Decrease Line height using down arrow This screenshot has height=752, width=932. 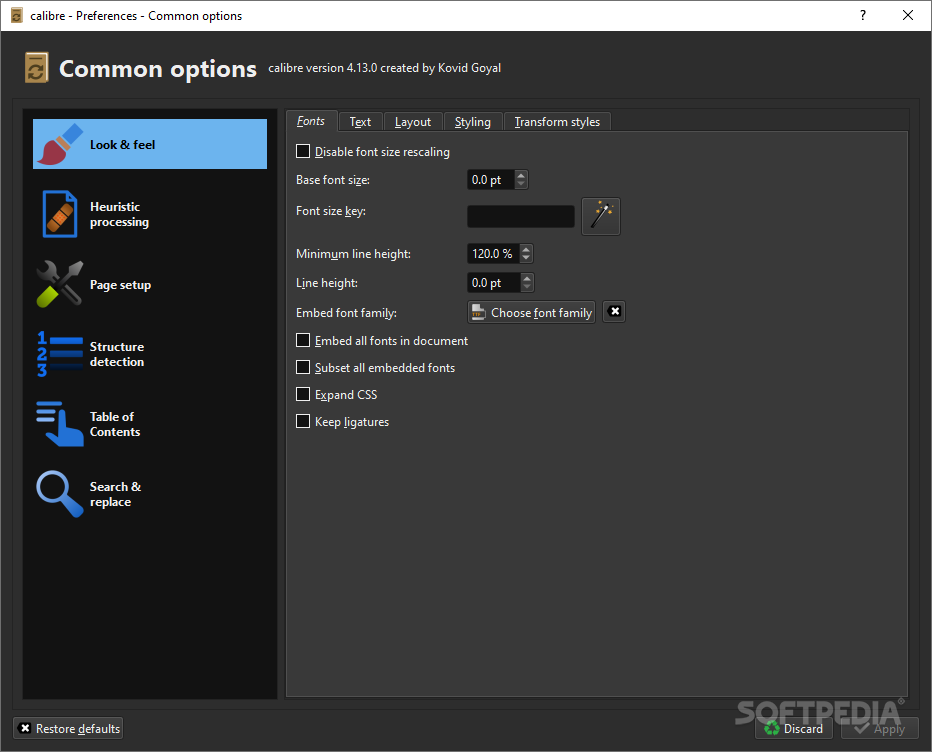coord(527,287)
